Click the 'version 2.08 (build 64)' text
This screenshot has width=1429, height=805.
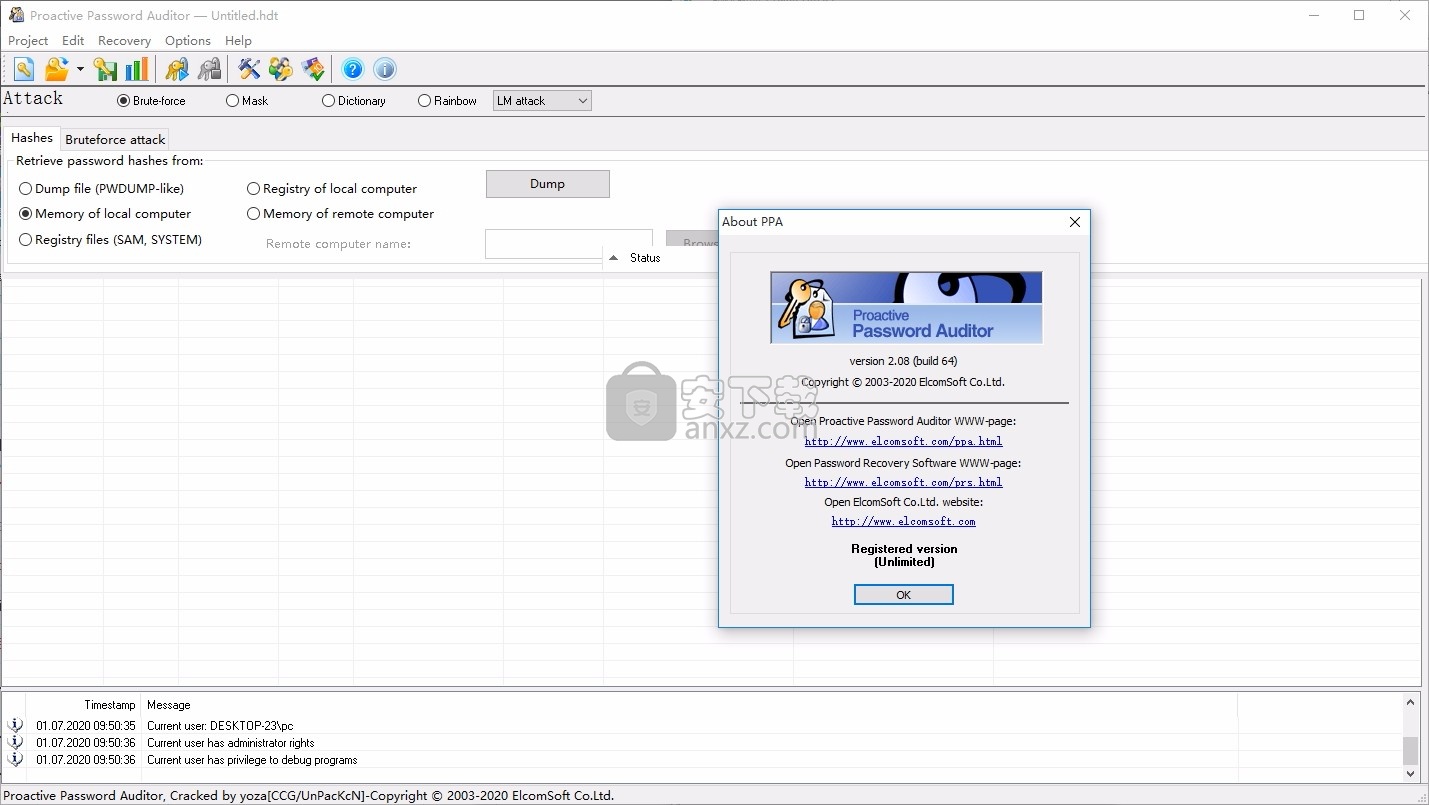(x=903, y=361)
